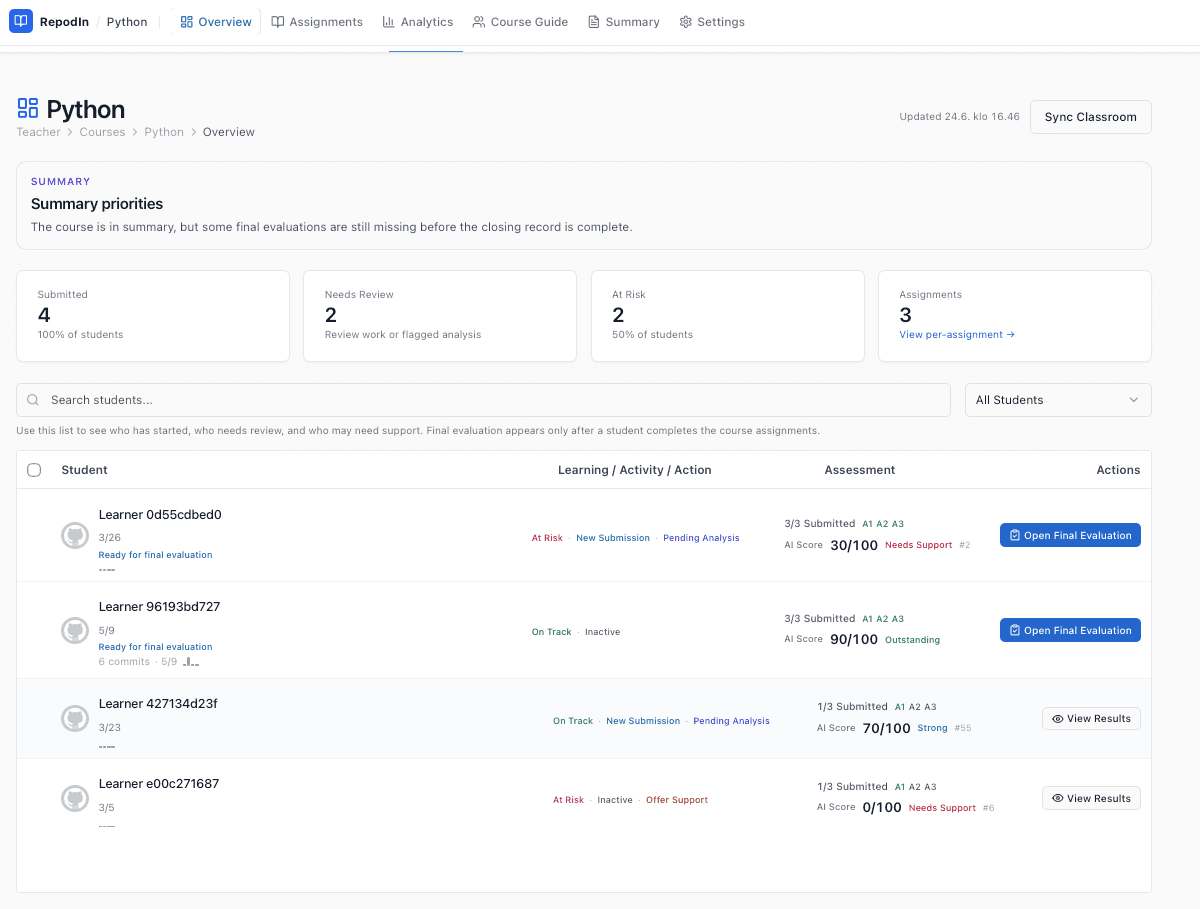Click the commit activity sparkline for Learner 96193bd727
Viewport: 1200px width, 909px height.
click(191, 662)
